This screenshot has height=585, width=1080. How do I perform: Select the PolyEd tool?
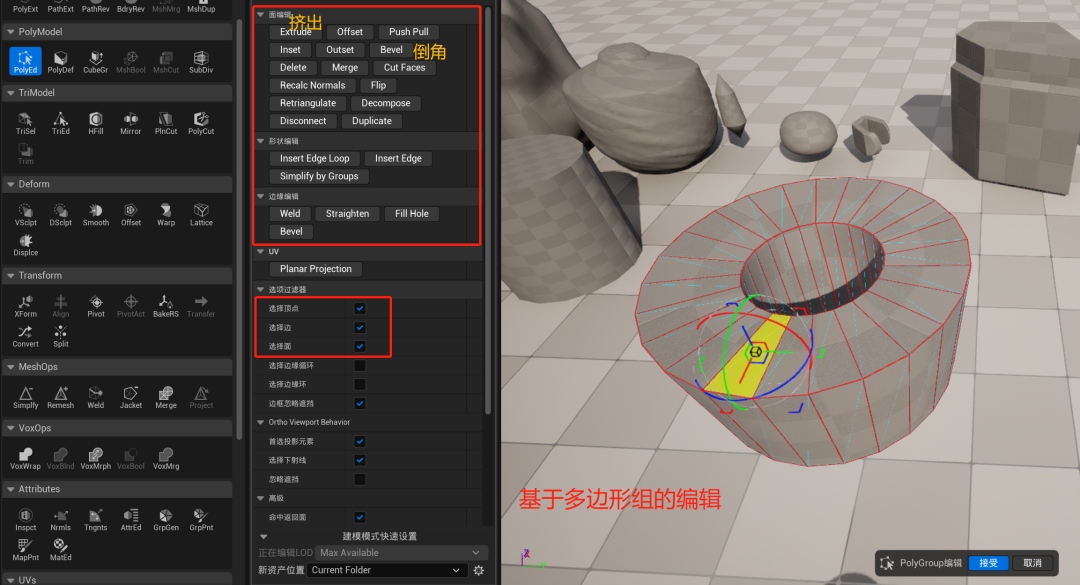pos(25,61)
